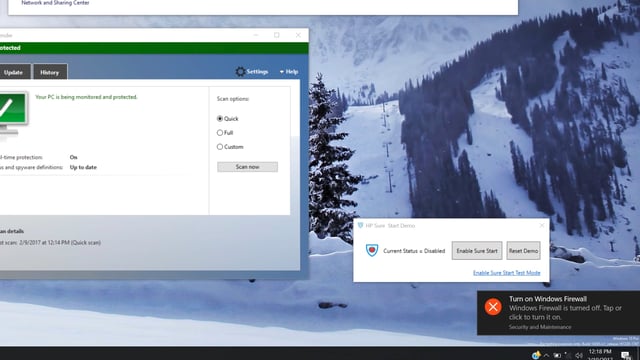
Task: Click 'Network and Sharing Center' text in back window
Action: point(55,3)
